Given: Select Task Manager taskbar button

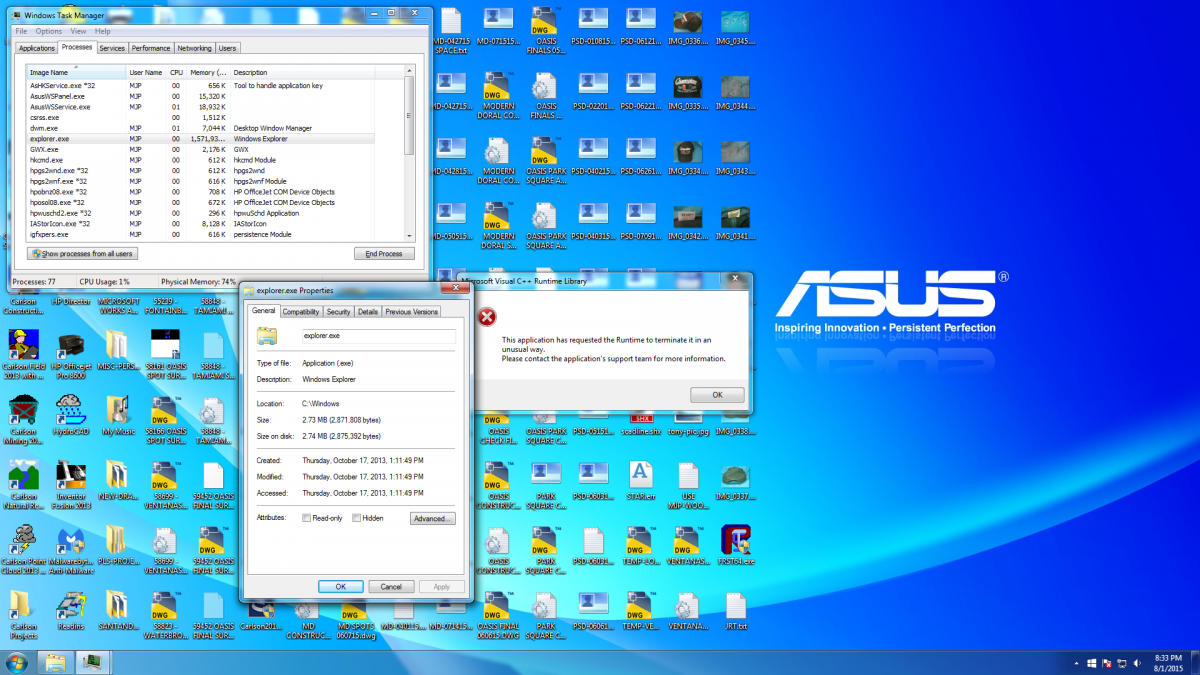Looking at the screenshot, I should pos(94,661).
